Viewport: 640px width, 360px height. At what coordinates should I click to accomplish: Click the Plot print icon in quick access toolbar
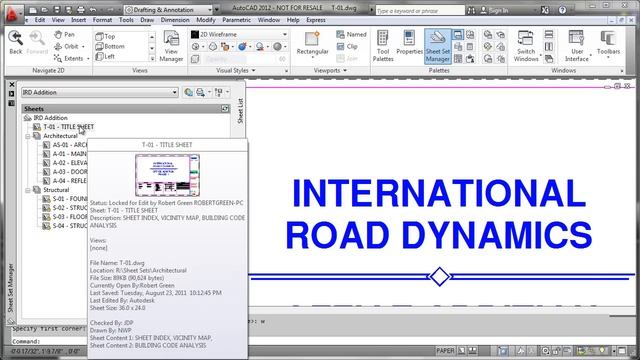81,10
